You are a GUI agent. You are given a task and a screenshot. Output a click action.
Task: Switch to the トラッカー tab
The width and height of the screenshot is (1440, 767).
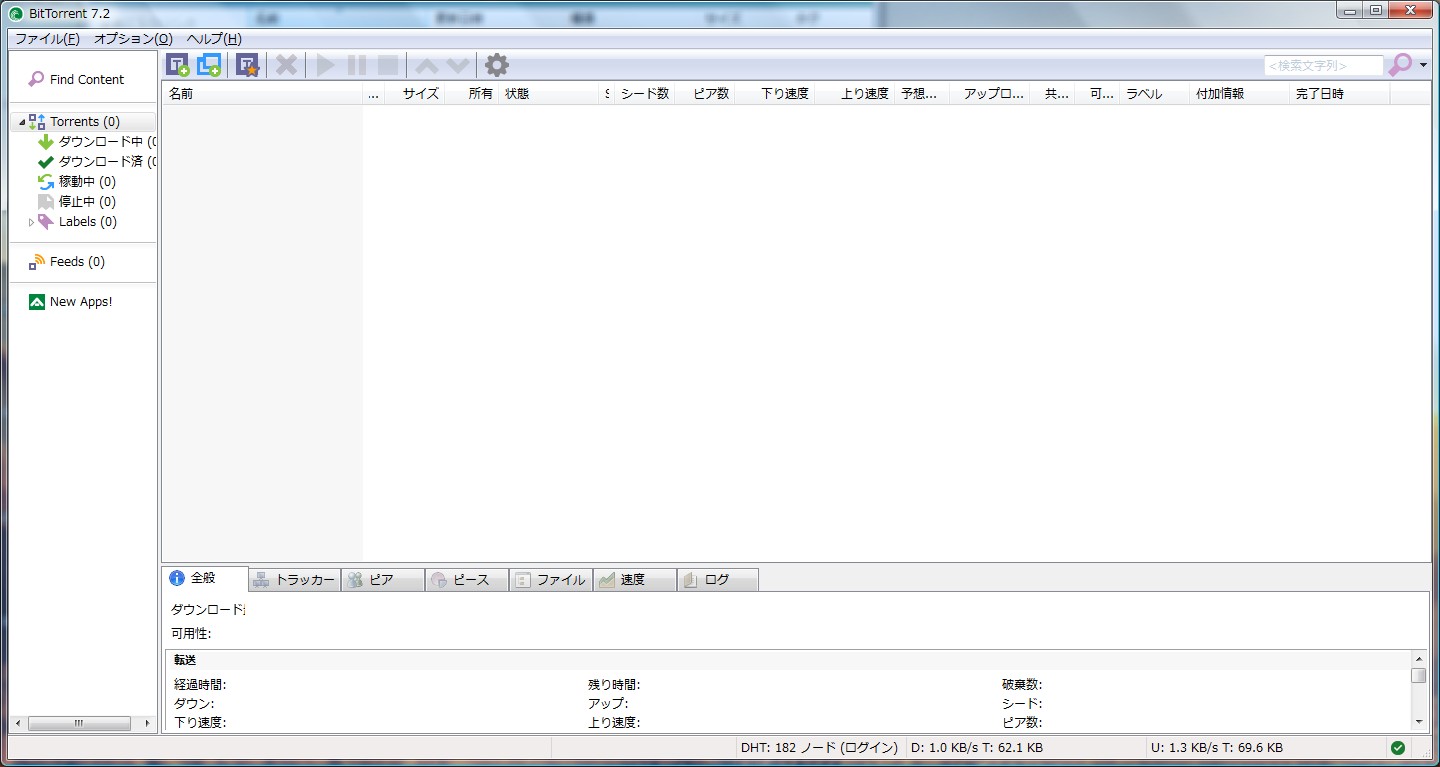(294, 580)
